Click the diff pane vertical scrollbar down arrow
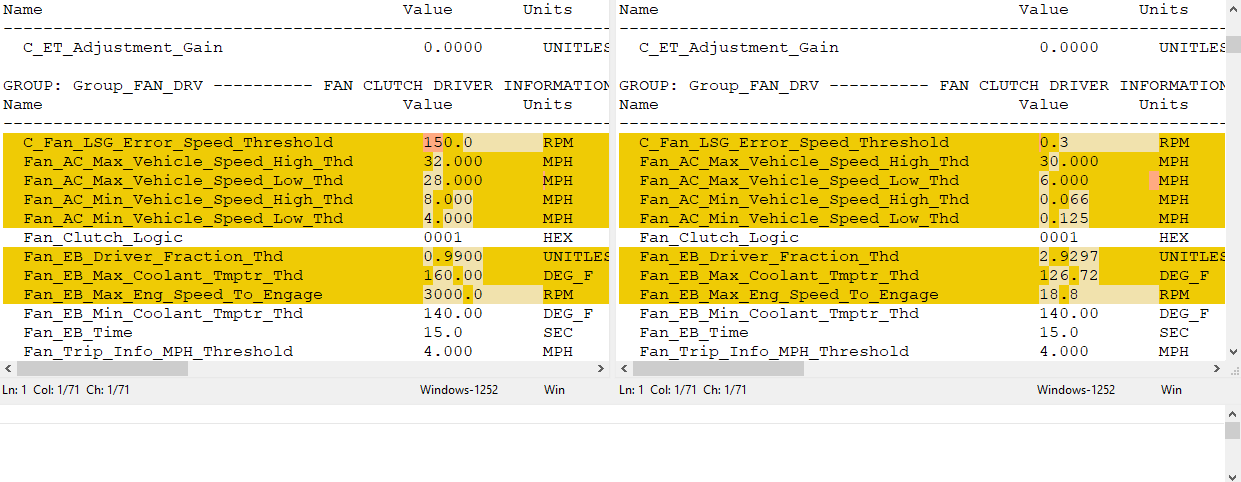 point(1233,352)
